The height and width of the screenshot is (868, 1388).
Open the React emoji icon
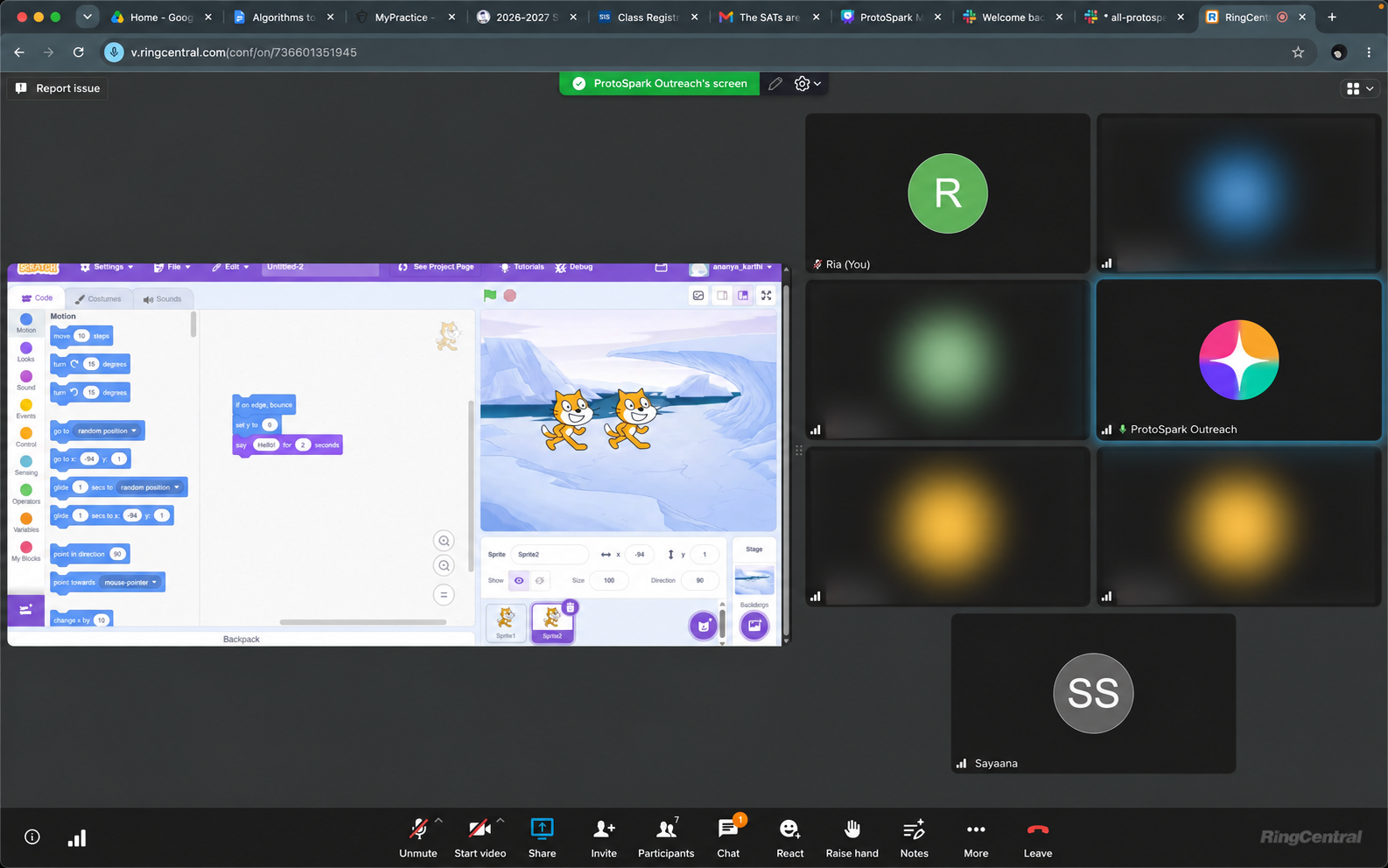pos(789,829)
